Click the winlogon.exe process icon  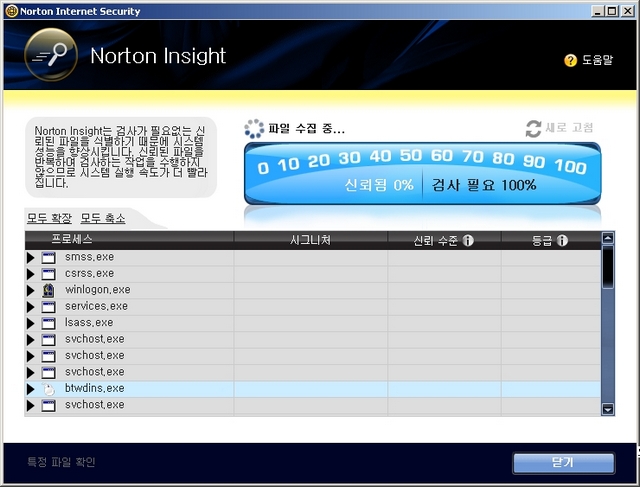48,290
